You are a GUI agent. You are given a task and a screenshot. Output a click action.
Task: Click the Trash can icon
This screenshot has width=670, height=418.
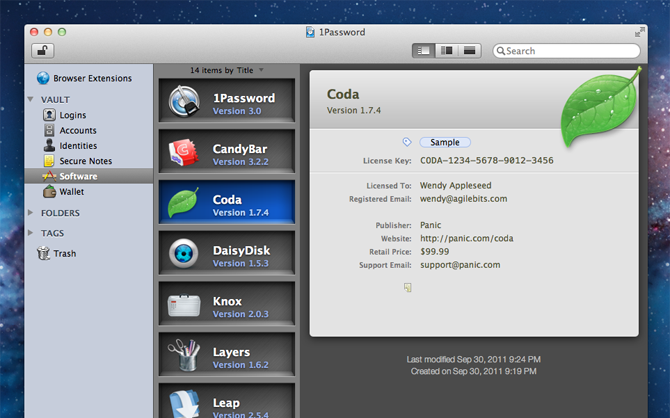pyautogui.click(x=43, y=253)
